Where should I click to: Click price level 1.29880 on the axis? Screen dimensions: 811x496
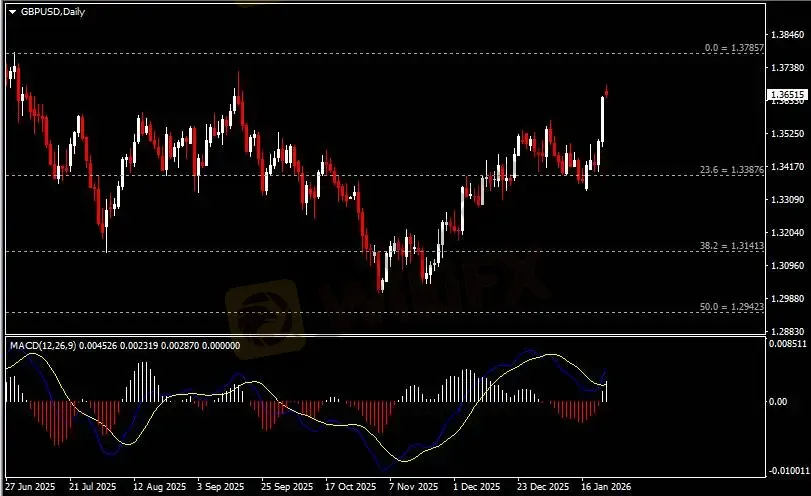[787, 298]
